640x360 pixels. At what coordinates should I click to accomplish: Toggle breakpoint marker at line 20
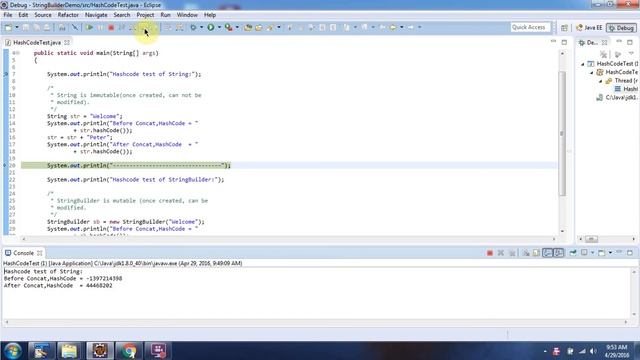pos(6,165)
